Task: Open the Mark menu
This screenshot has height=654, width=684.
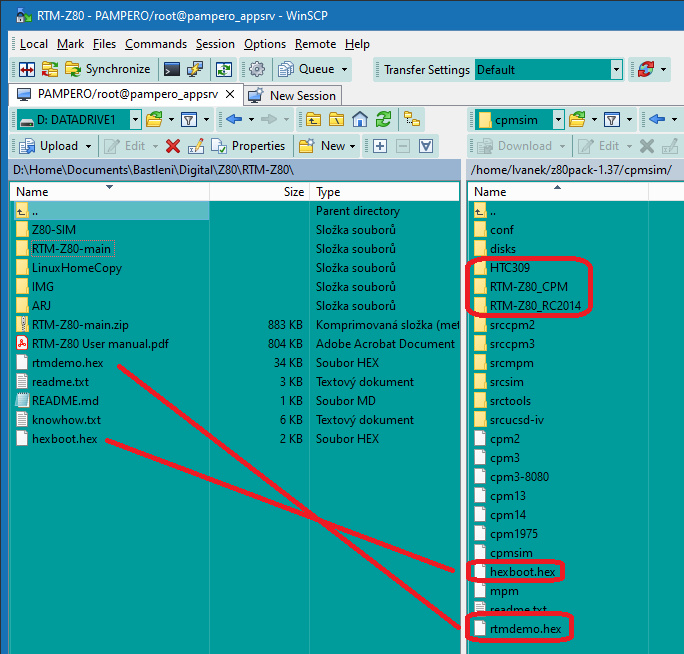Action: 70,44
